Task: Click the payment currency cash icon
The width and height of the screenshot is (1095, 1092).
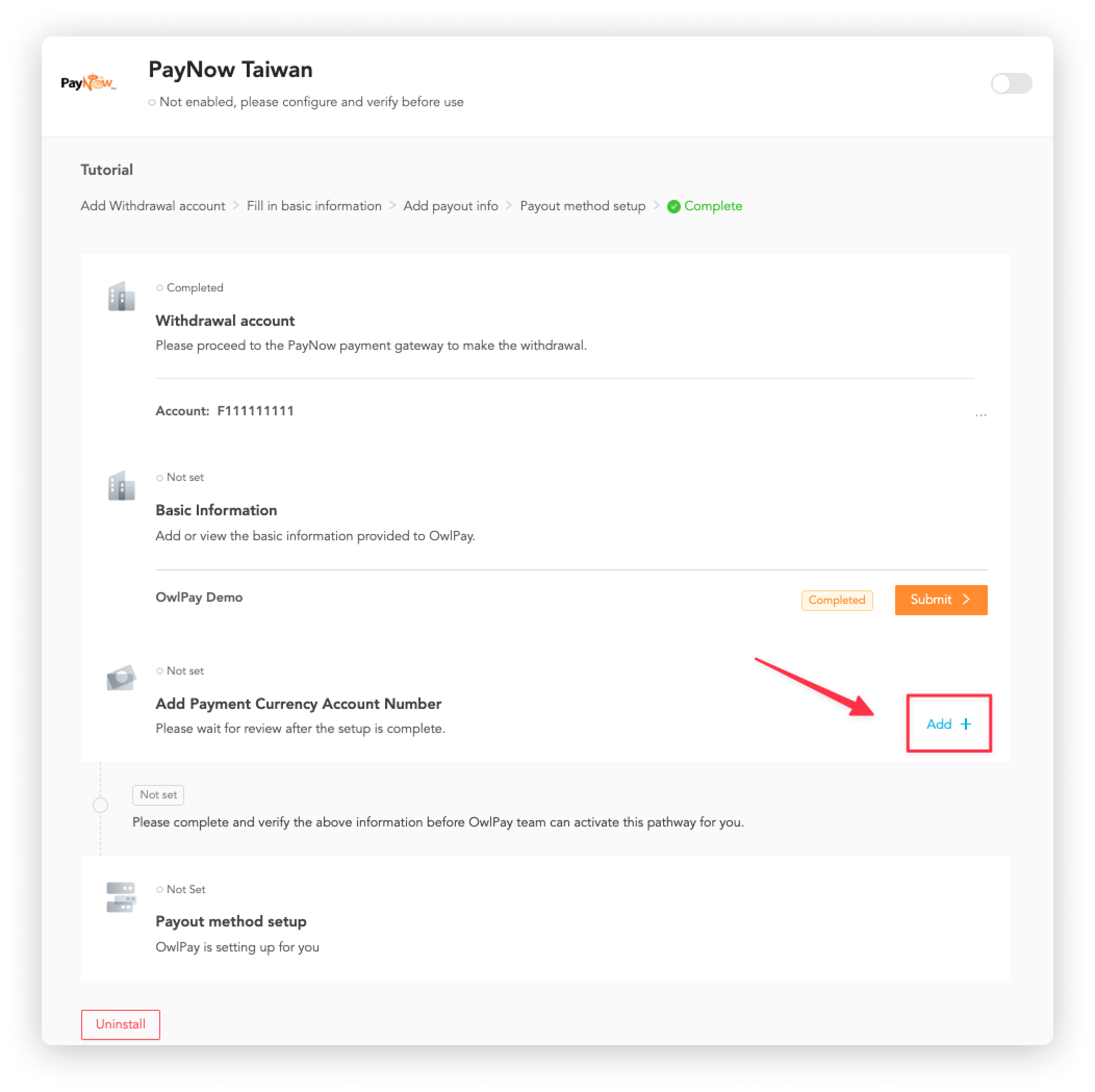Action: tap(121, 677)
